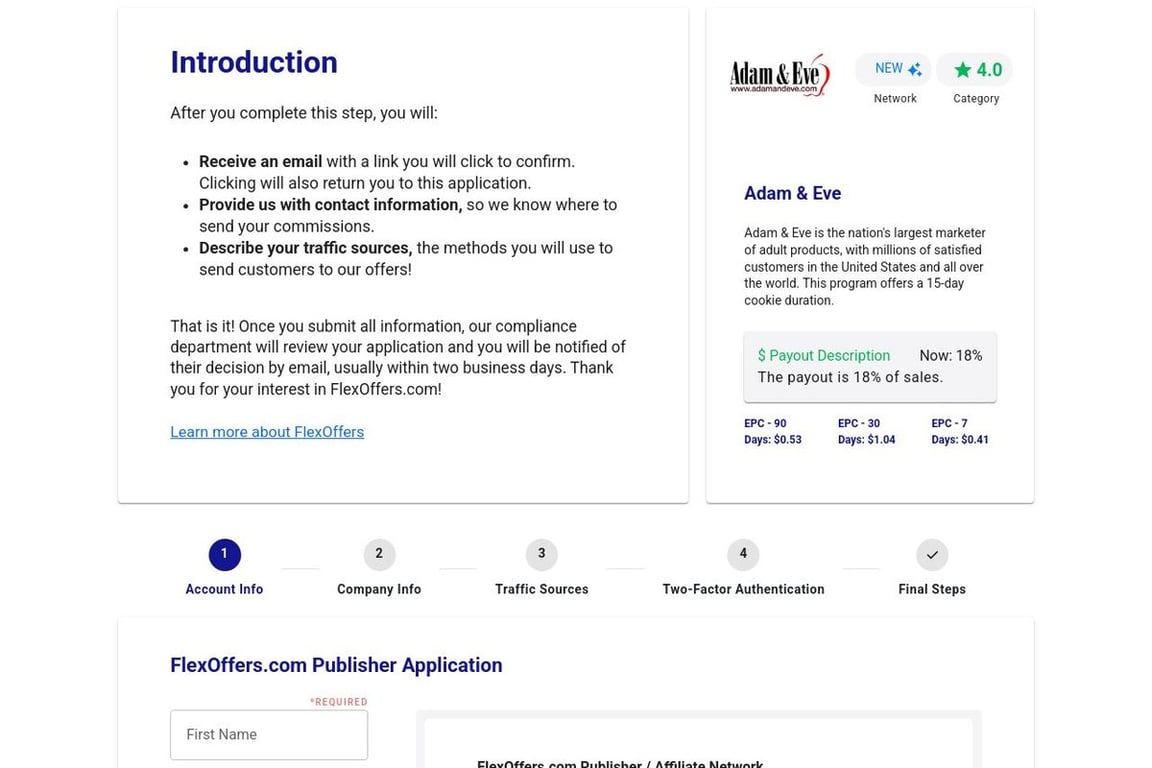The height and width of the screenshot is (768, 1152).
Task: Click the Company Info step label
Action: (x=379, y=589)
